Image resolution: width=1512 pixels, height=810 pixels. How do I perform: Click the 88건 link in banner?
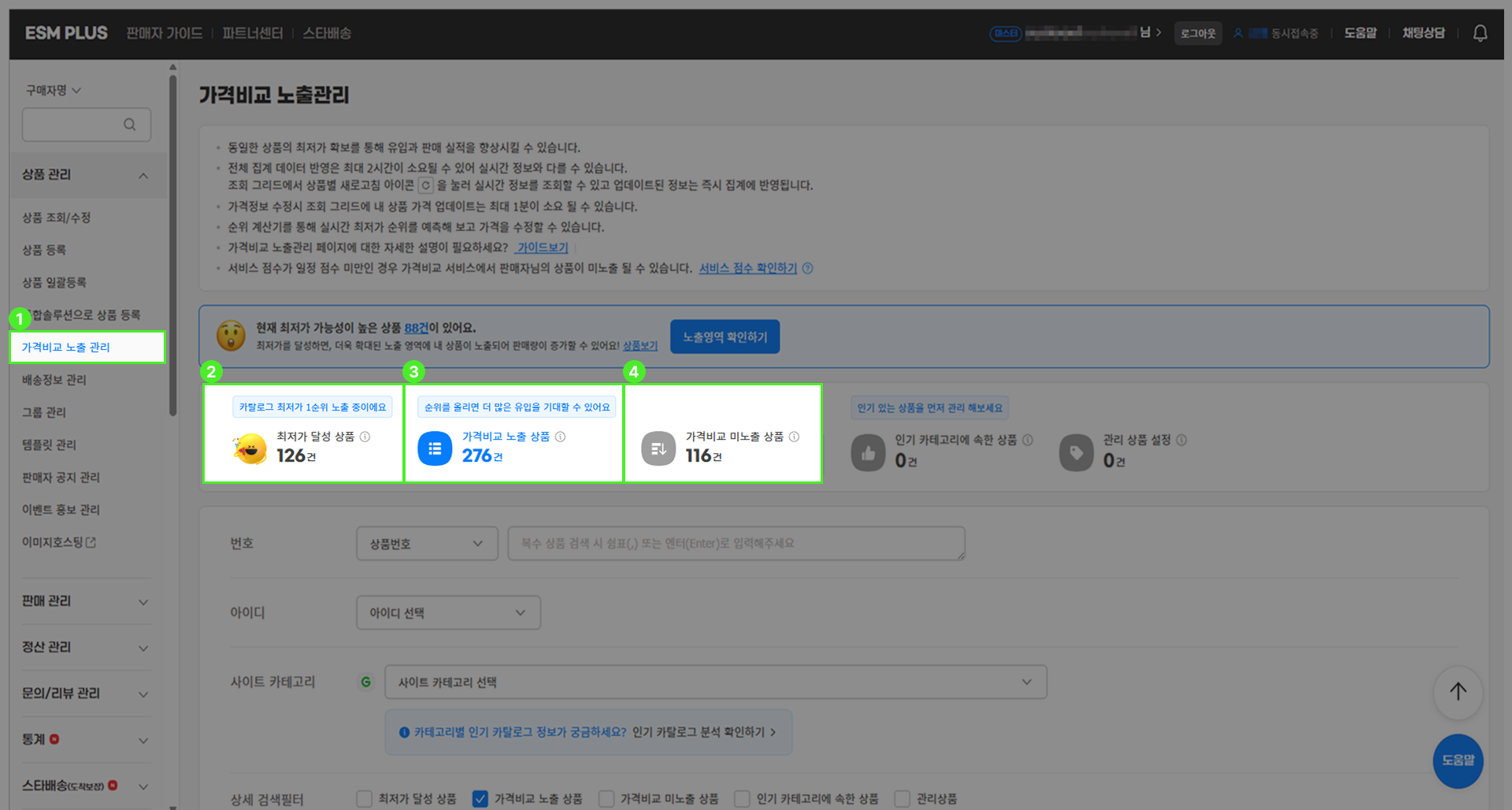tap(417, 328)
